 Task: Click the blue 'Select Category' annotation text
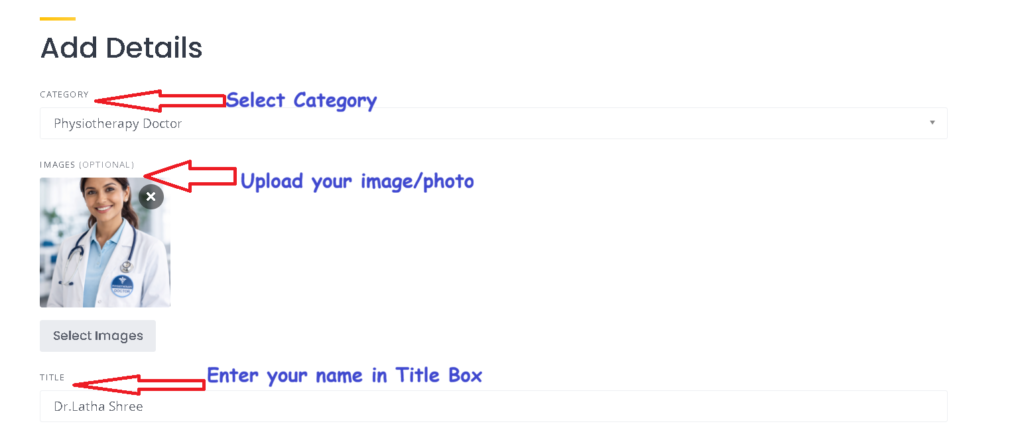(x=301, y=100)
